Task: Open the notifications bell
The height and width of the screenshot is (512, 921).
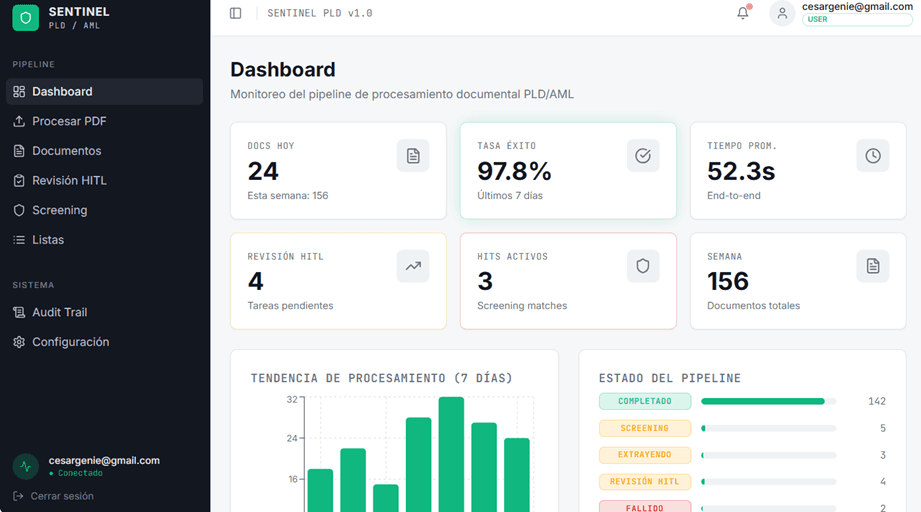Action: tap(743, 13)
